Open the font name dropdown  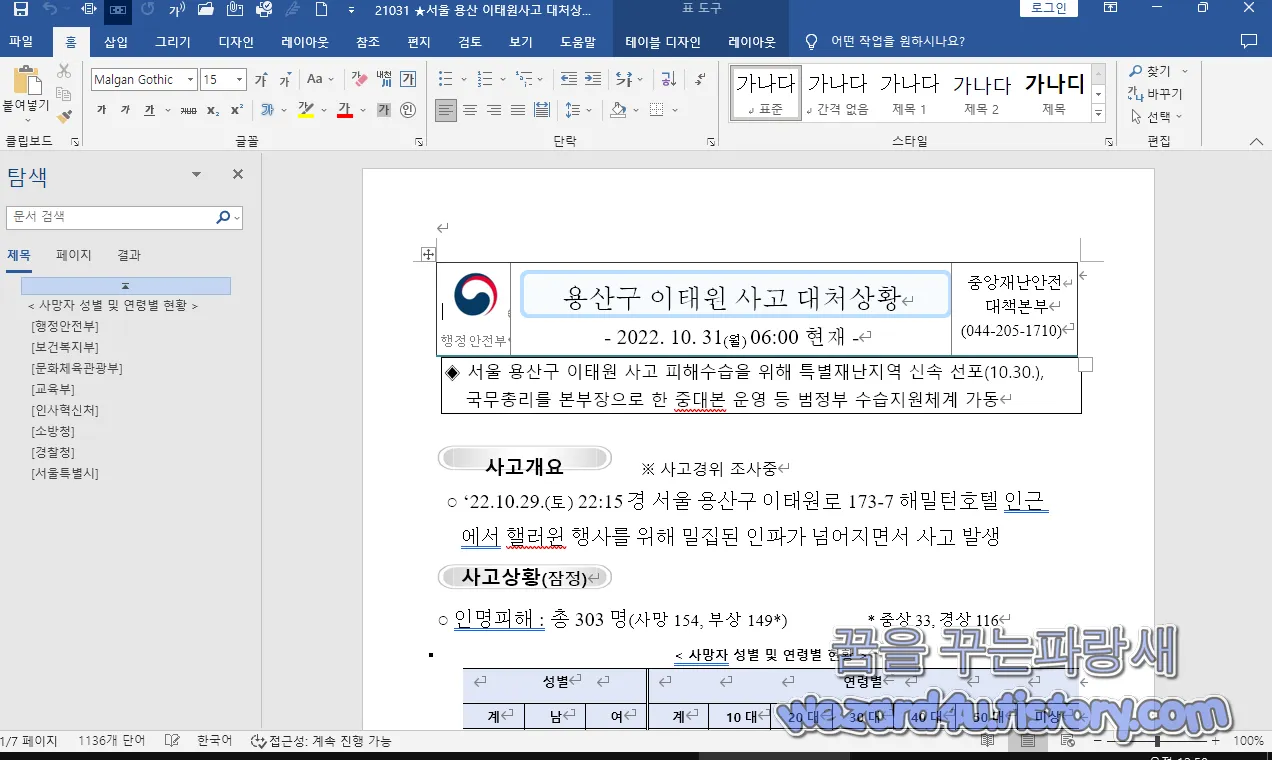tap(191, 80)
